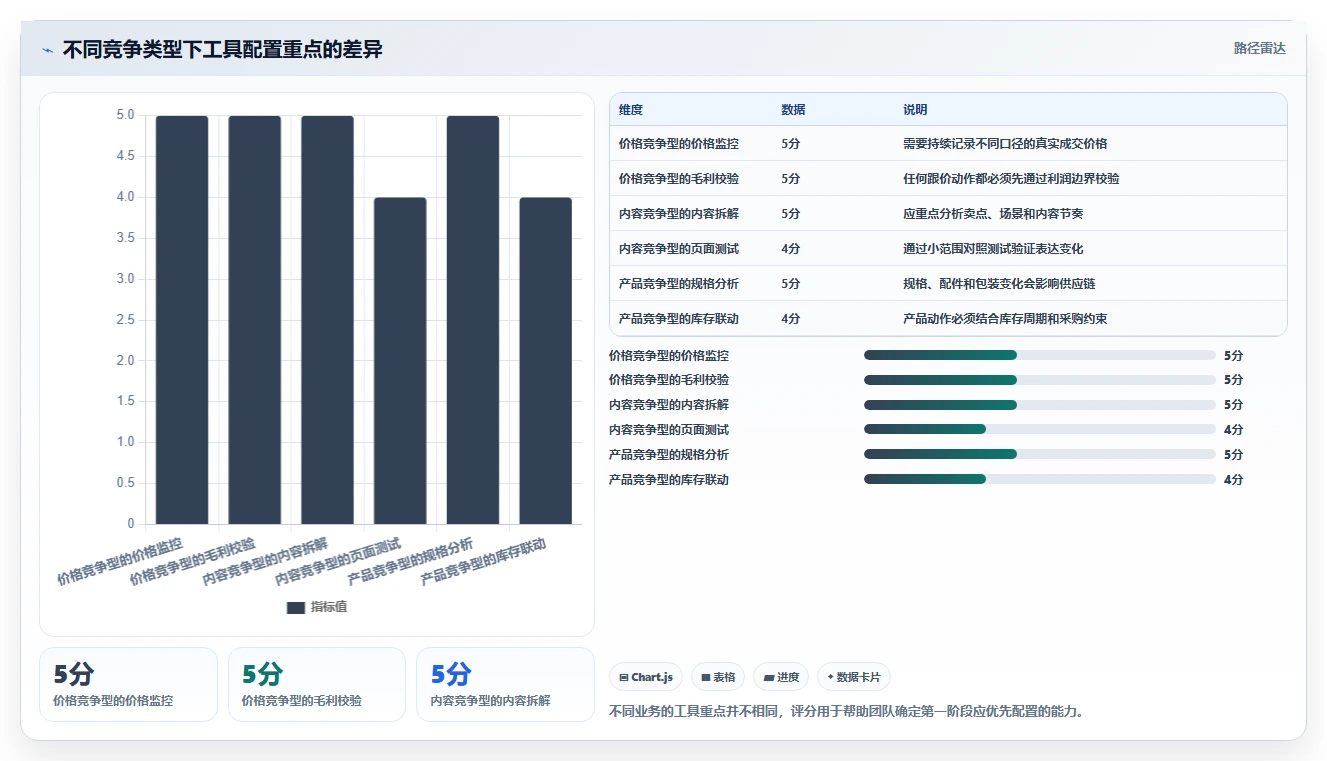This screenshot has height=761, width=1327.
Task: Click the lightning icon beside the page title
Action: pyautogui.click(x=47, y=50)
